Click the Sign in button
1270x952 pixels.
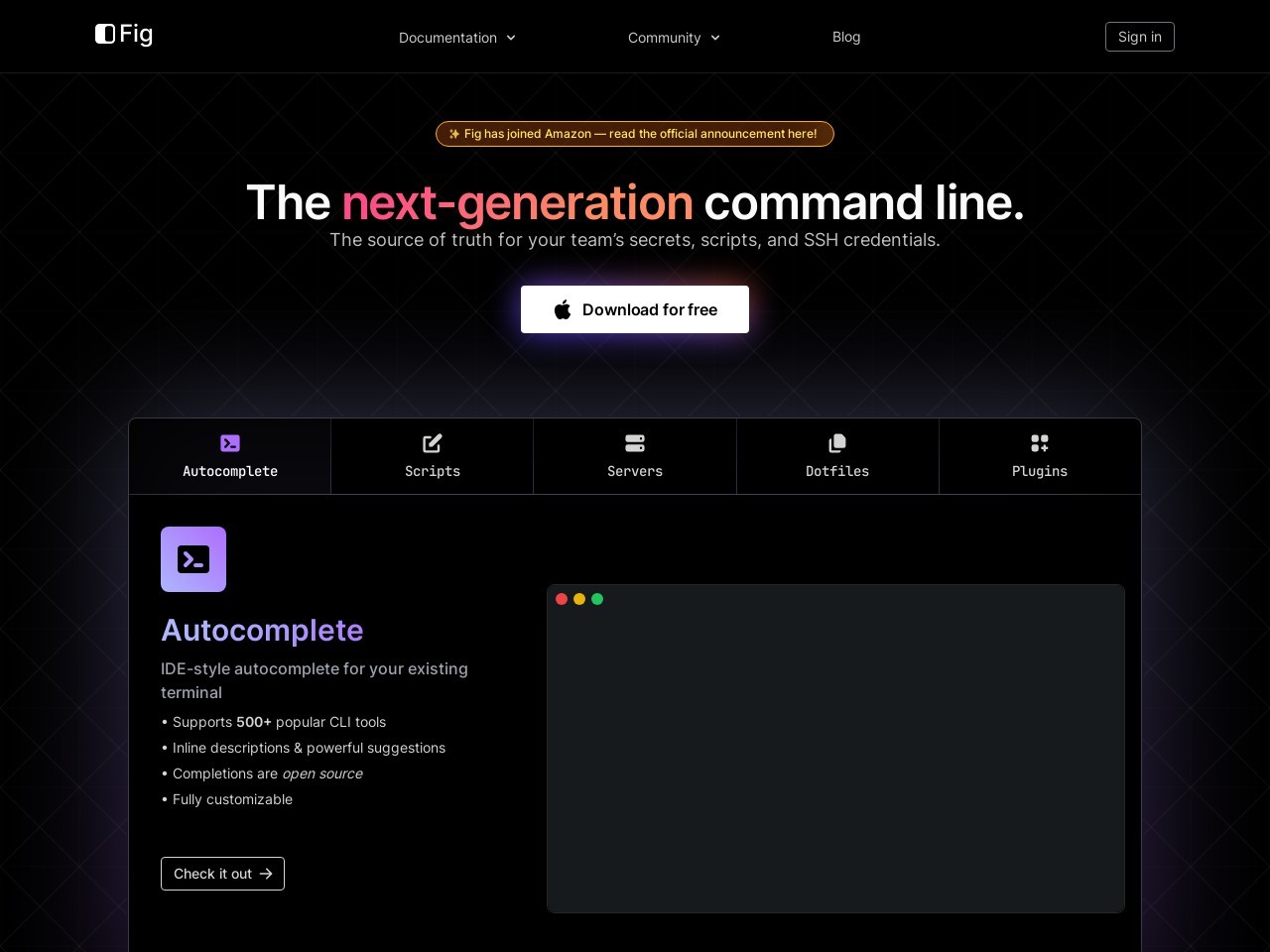[x=1140, y=37]
